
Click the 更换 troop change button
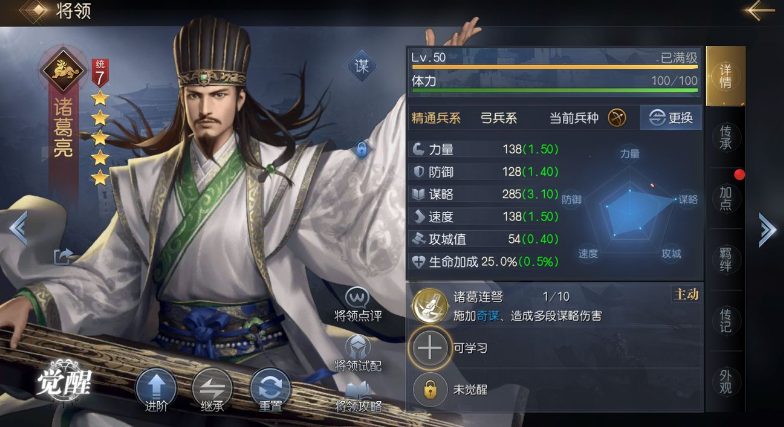point(671,118)
